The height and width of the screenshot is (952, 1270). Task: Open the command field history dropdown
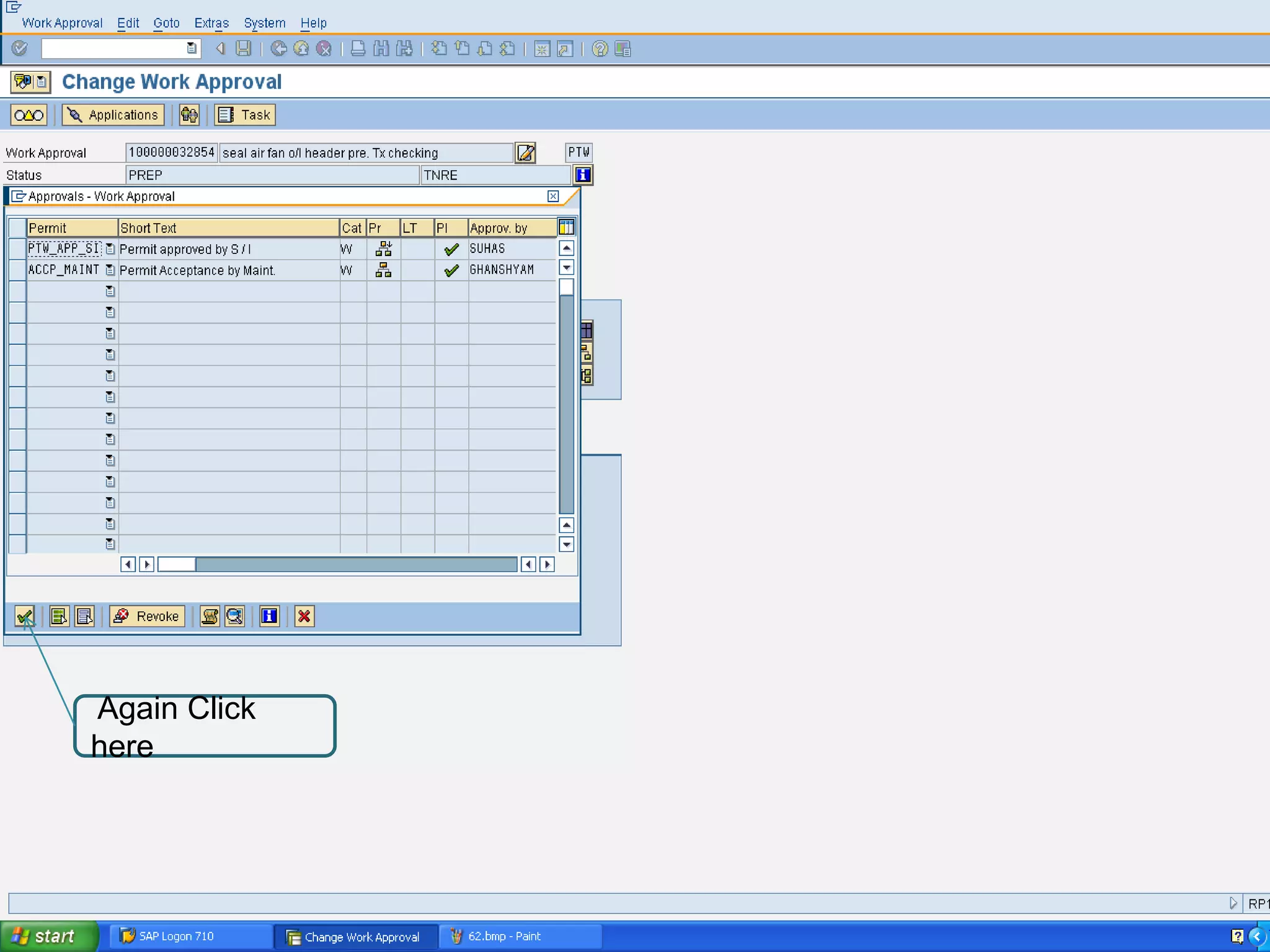point(192,48)
